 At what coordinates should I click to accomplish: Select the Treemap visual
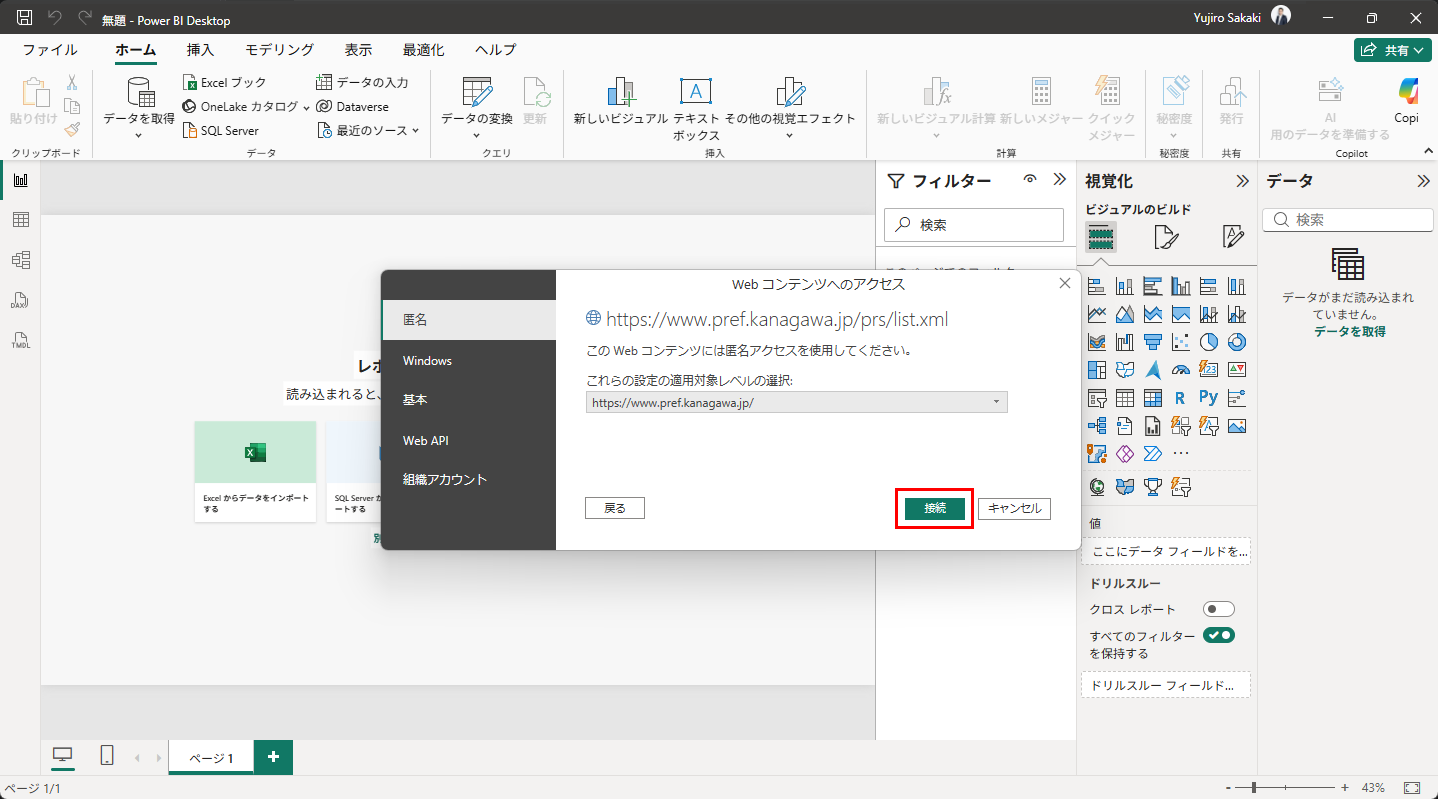(1097, 370)
